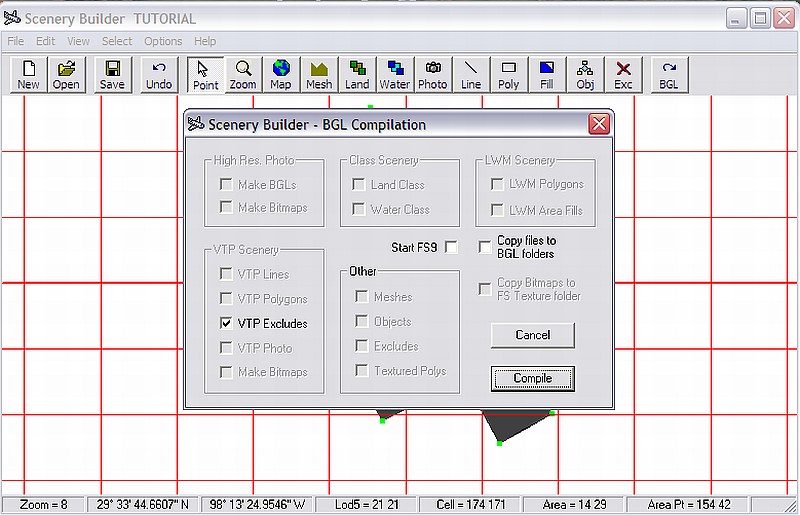Image resolution: width=800 pixels, height=515 pixels.
Task: Toggle the VTP Polygons checkbox
Action: [226, 298]
